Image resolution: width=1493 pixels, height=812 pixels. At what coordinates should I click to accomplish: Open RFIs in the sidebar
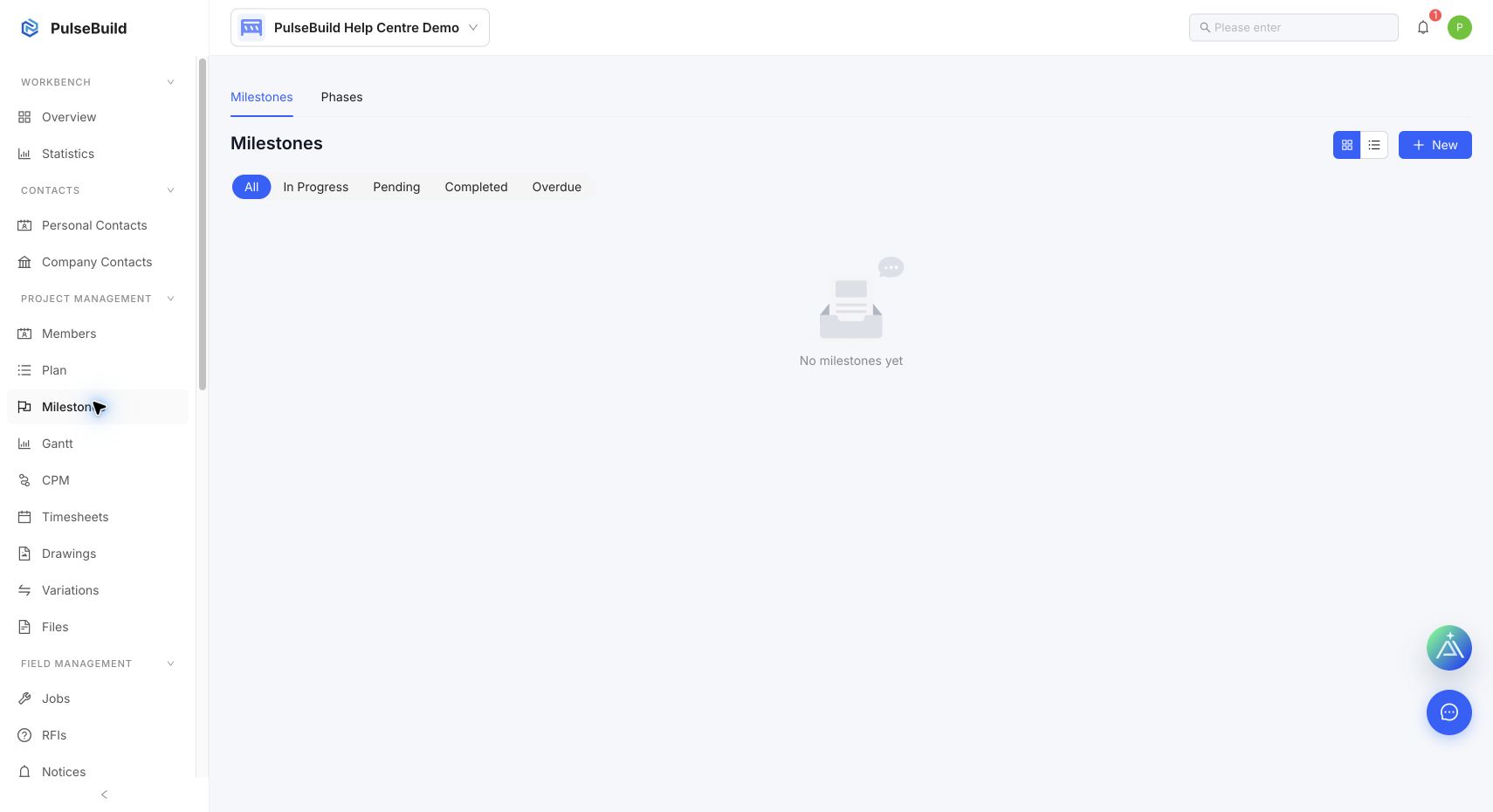point(98,735)
